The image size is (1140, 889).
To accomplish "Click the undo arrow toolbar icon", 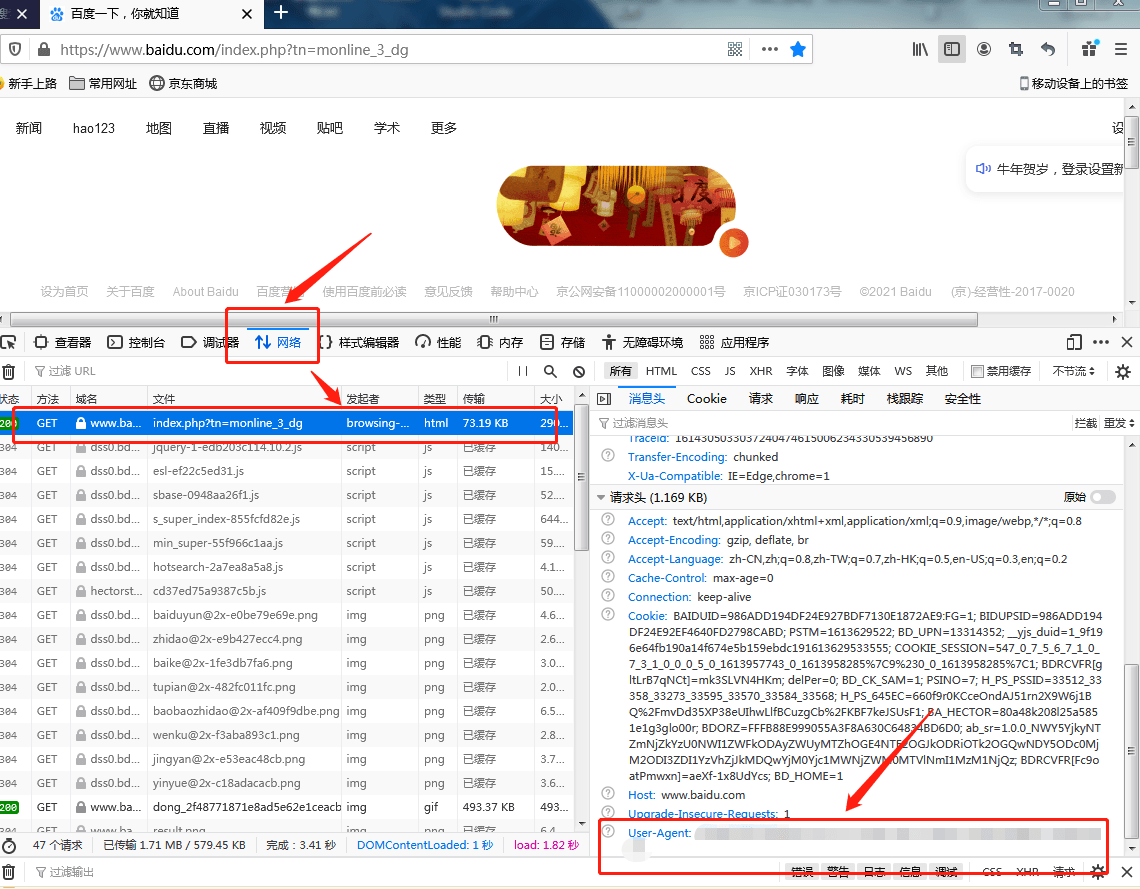I will (x=1048, y=49).
